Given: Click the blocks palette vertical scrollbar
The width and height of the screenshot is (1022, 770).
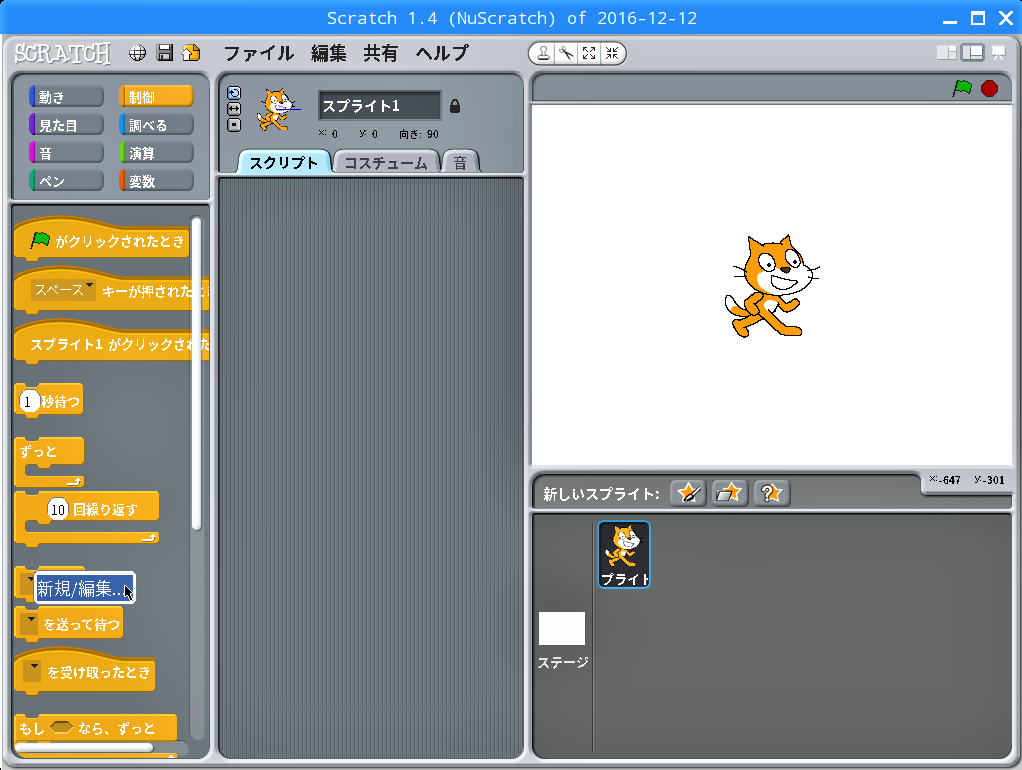Looking at the screenshot, I should 196,374.
